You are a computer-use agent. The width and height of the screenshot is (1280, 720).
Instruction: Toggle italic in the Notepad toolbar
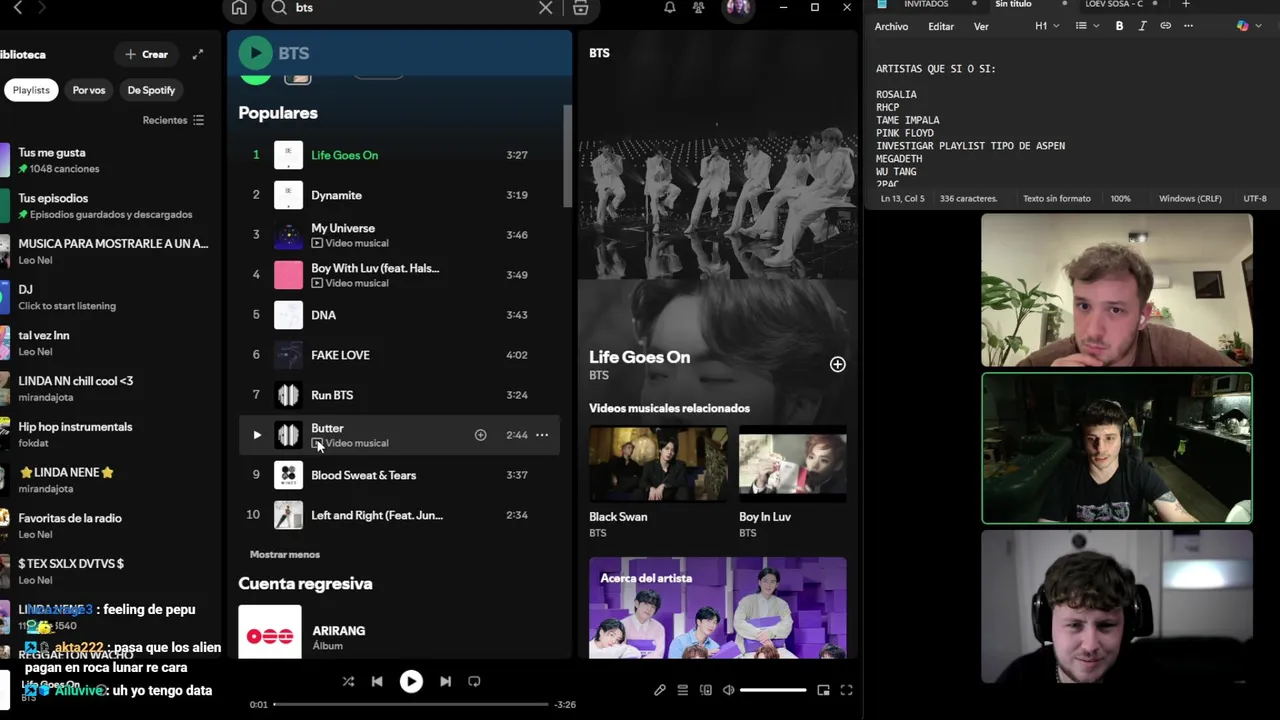(1142, 26)
